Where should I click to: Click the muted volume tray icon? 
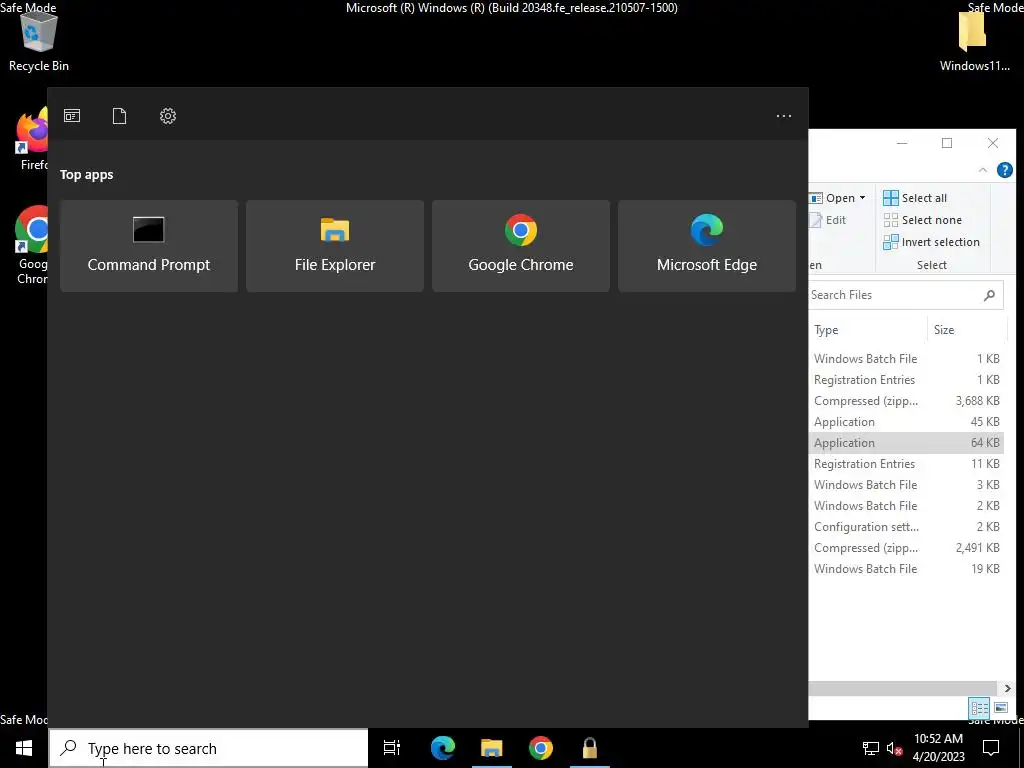click(894, 748)
